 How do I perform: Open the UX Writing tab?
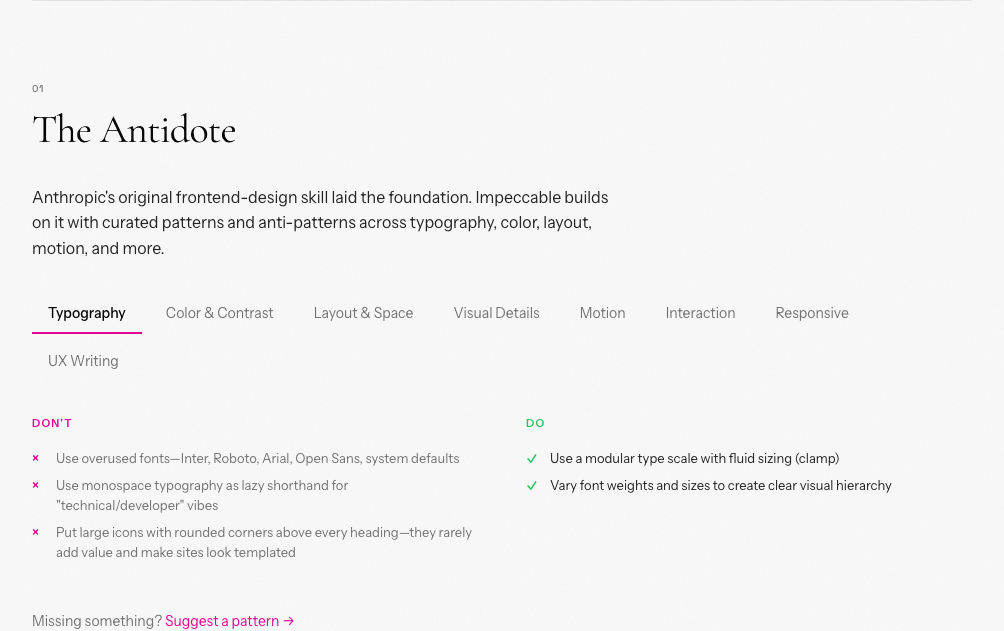[x=83, y=361]
